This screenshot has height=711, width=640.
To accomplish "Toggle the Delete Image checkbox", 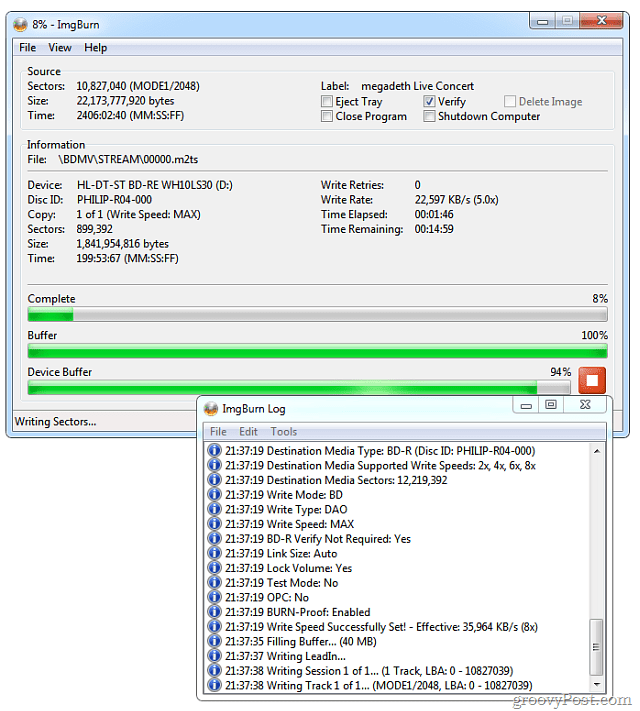I will (510, 101).
